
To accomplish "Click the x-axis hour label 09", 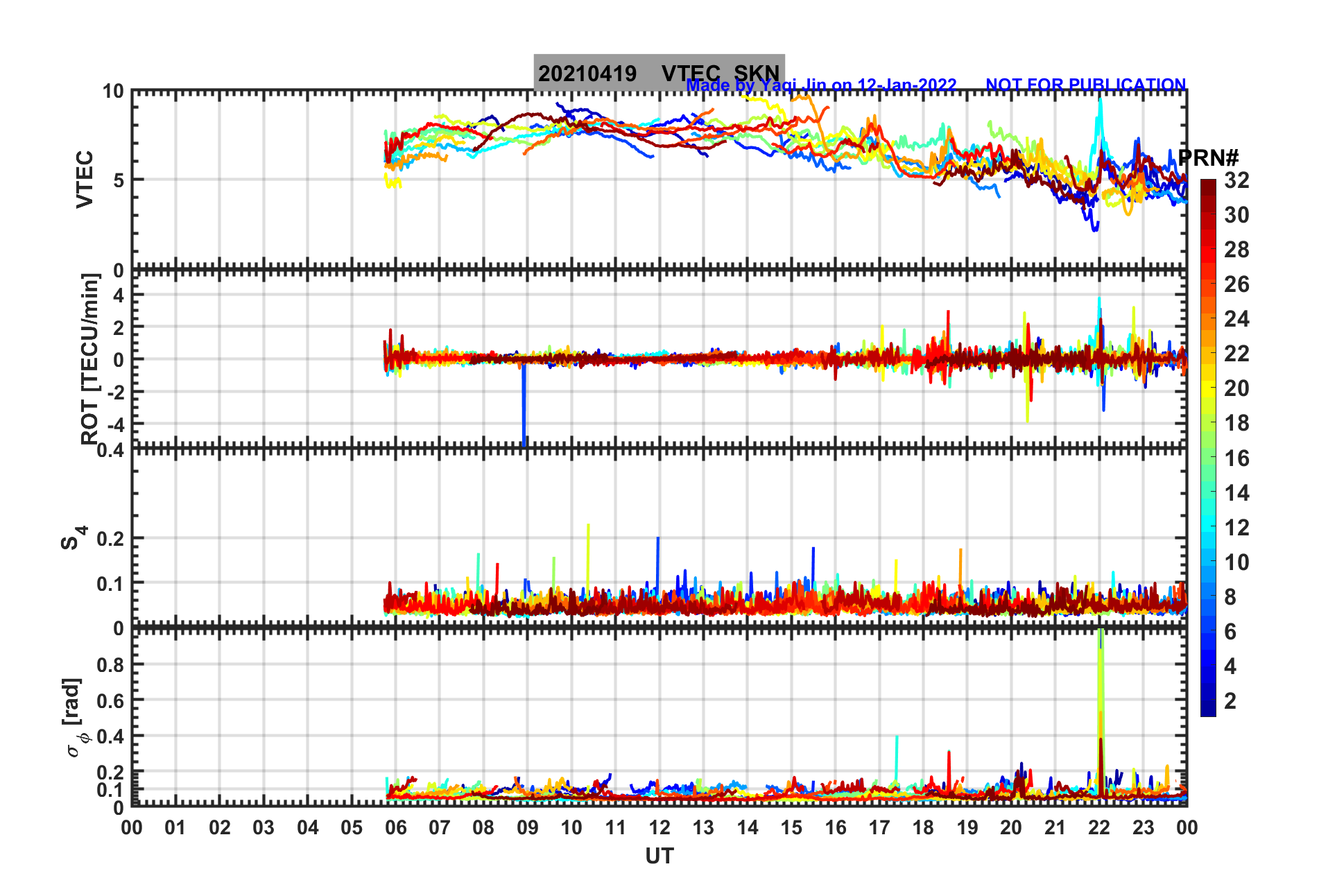I will pyautogui.click(x=527, y=827).
